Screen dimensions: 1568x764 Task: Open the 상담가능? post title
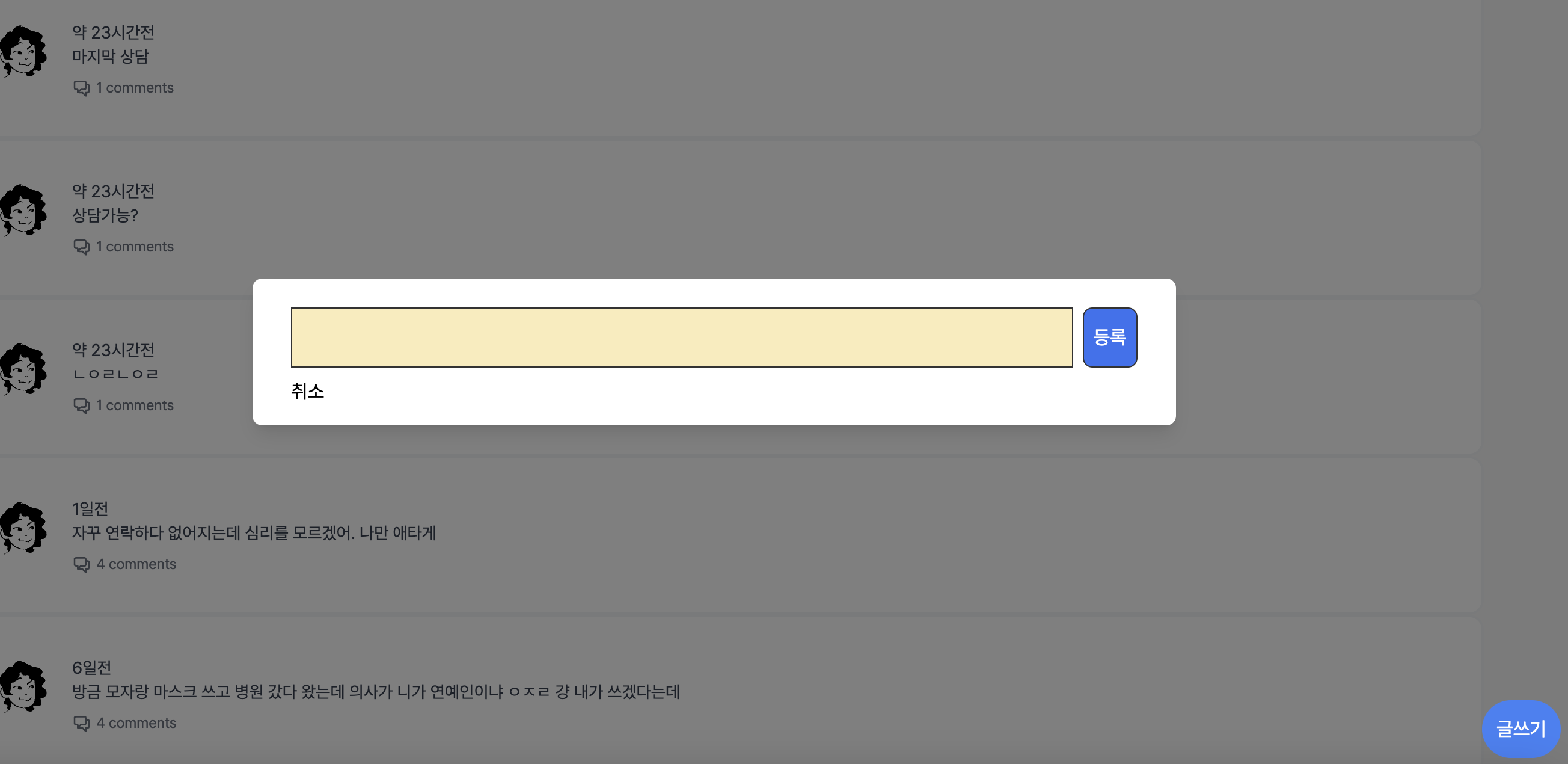click(105, 215)
